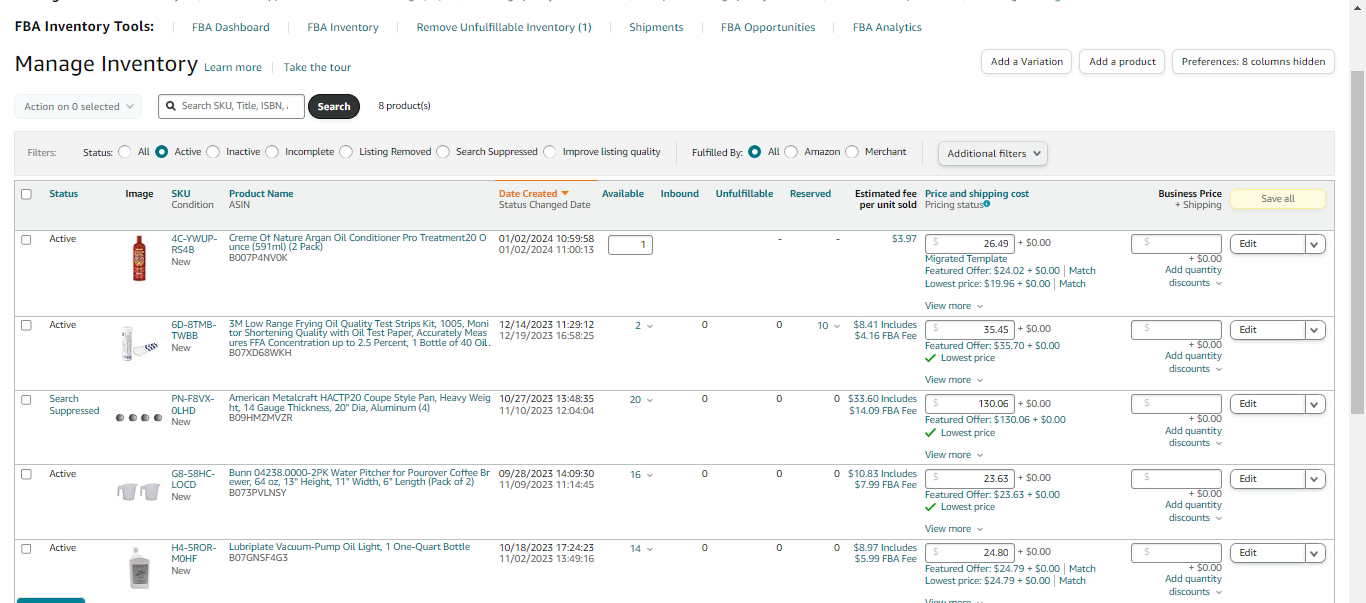Open the Learn more link
The height and width of the screenshot is (603, 1366).
(233, 68)
